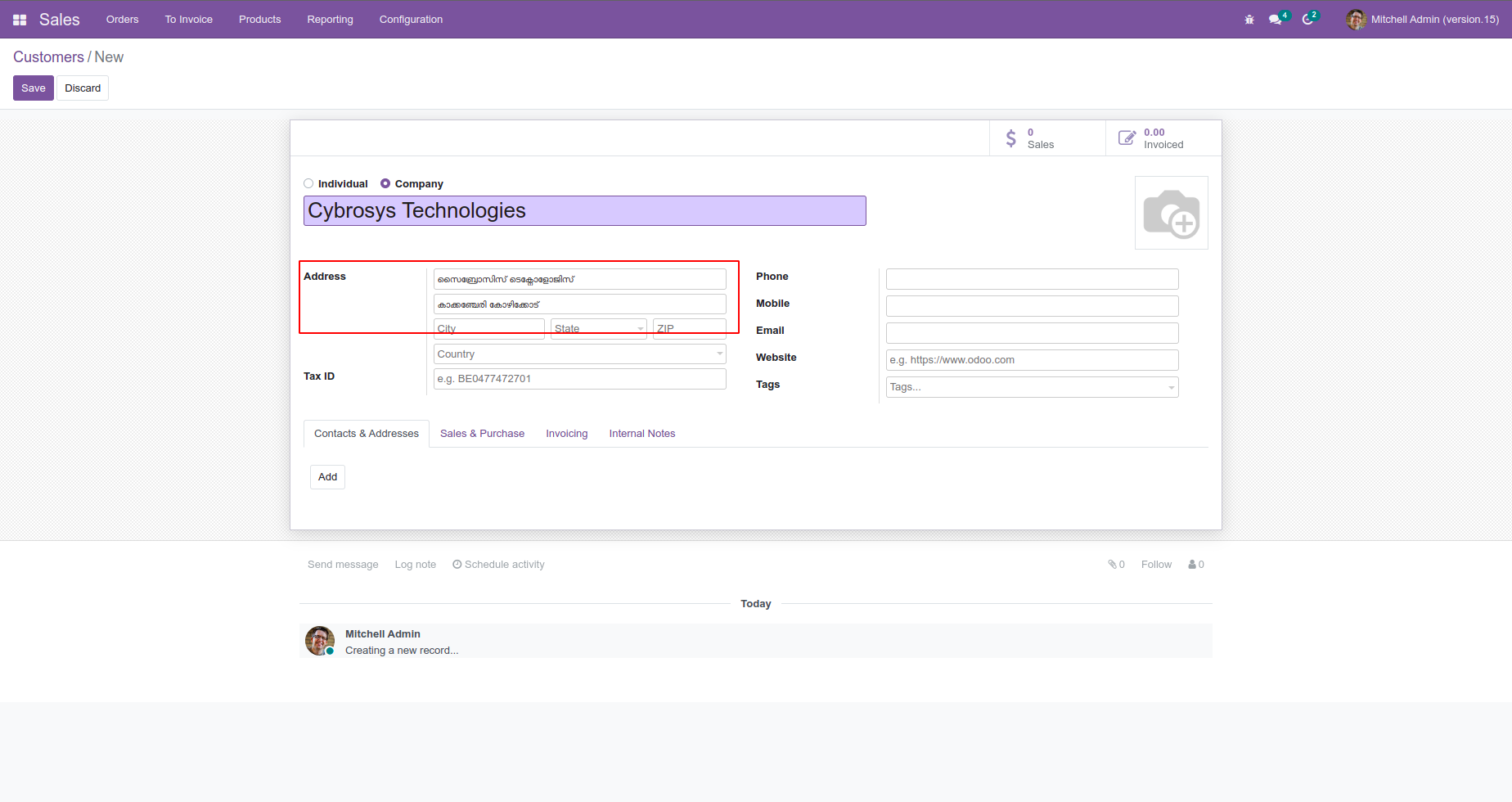Viewport: 1512px width, 802px height.
Task: Click the Schedule activity clock icon
Action: [x=457, y=565]
